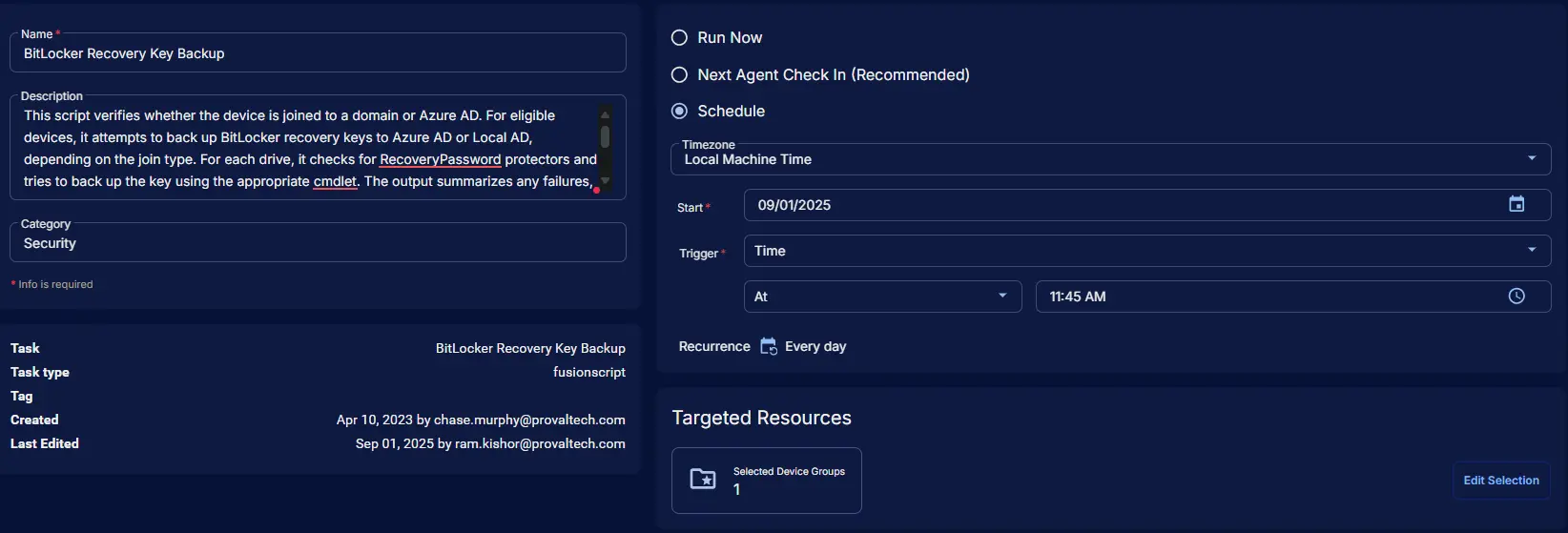1568x533 pixels.
Task: Open the calendar picker in Start field
Action: [x=1516, y=205]
